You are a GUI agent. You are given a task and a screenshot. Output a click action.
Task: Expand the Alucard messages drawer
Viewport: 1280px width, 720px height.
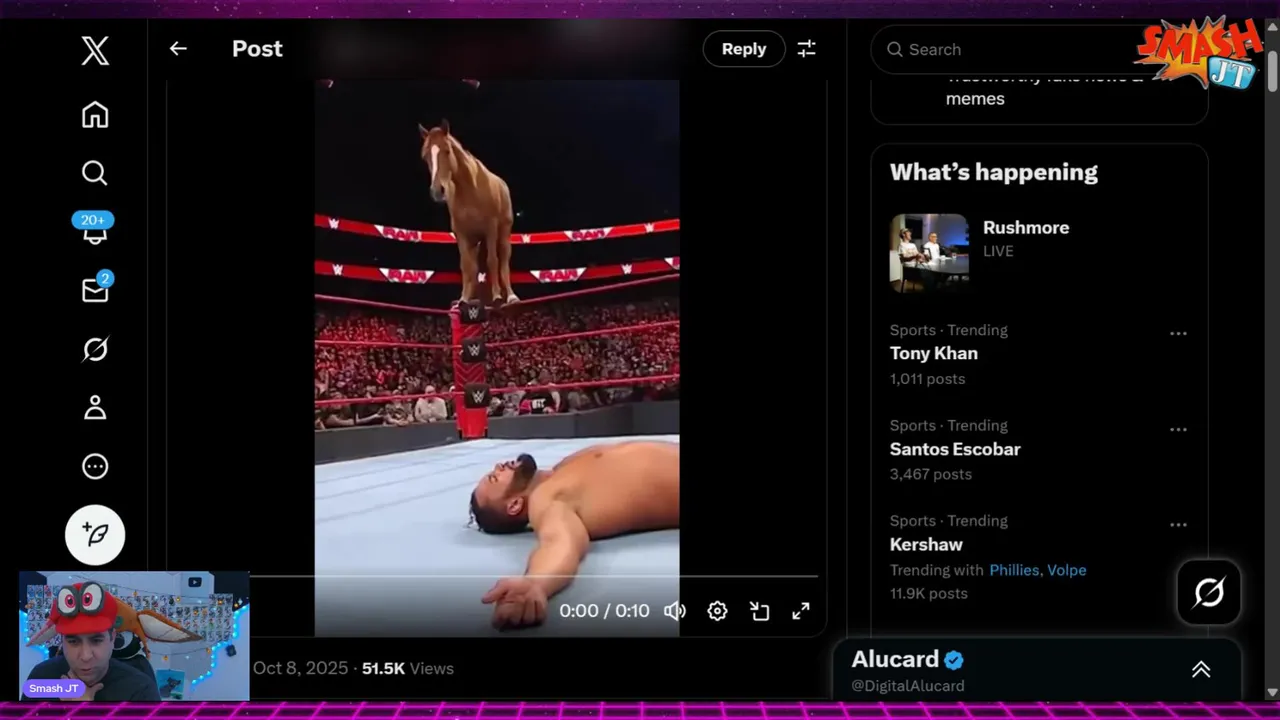(x=1201, y=670)
